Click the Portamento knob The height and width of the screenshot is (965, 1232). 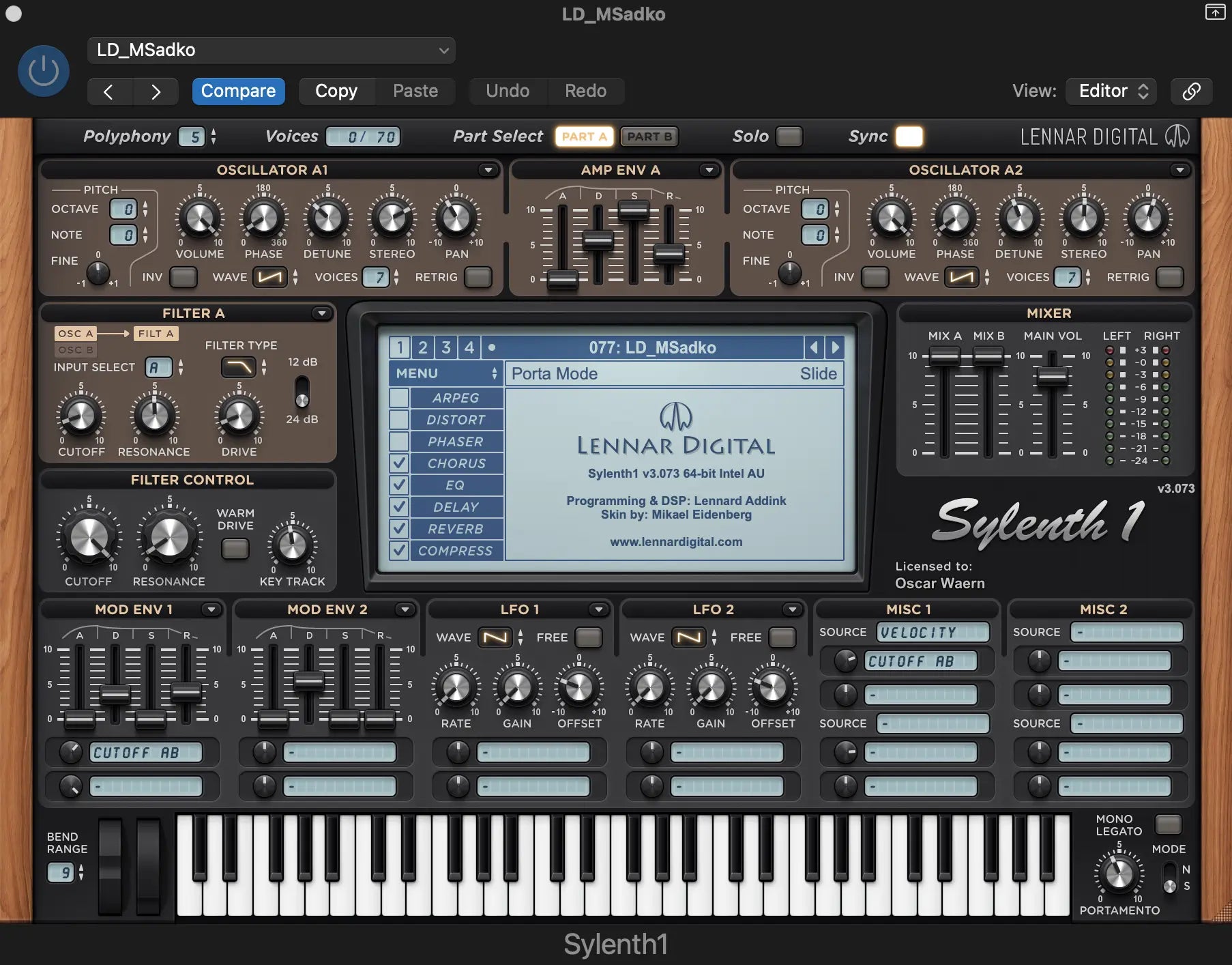point(1119,874)
